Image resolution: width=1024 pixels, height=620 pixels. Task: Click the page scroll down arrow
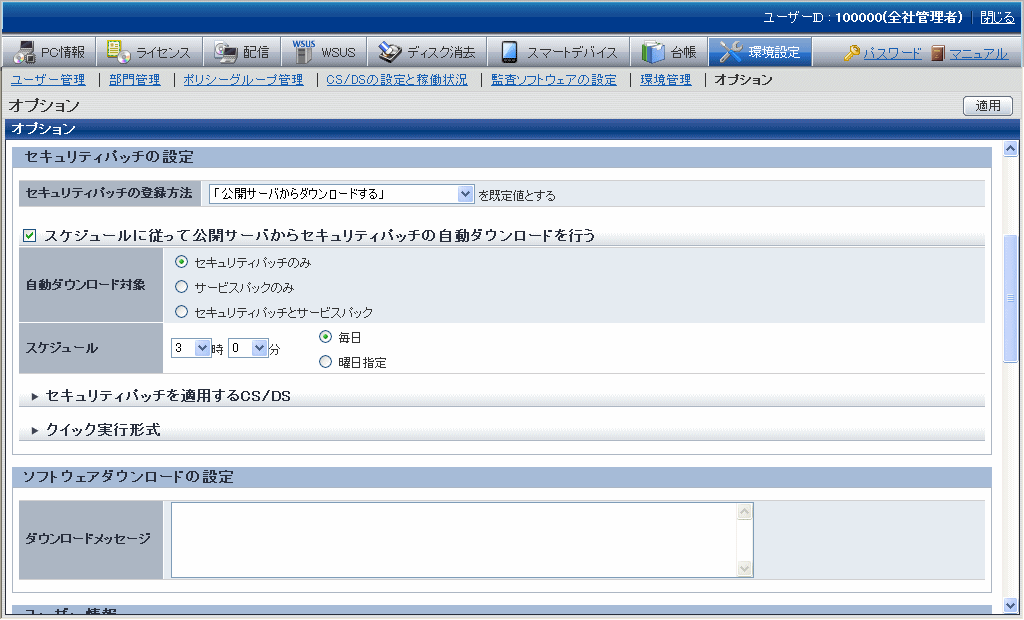coord(1010,605)
